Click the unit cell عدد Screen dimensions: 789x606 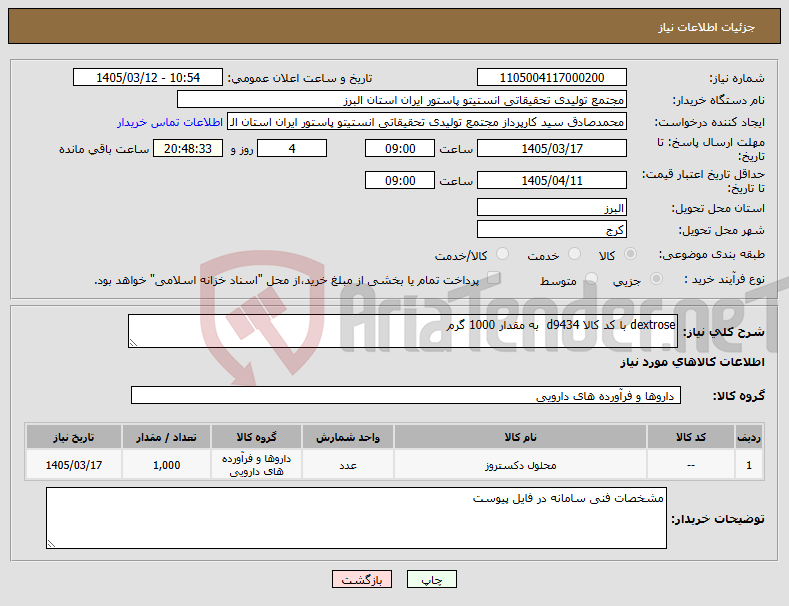[348, 465]
